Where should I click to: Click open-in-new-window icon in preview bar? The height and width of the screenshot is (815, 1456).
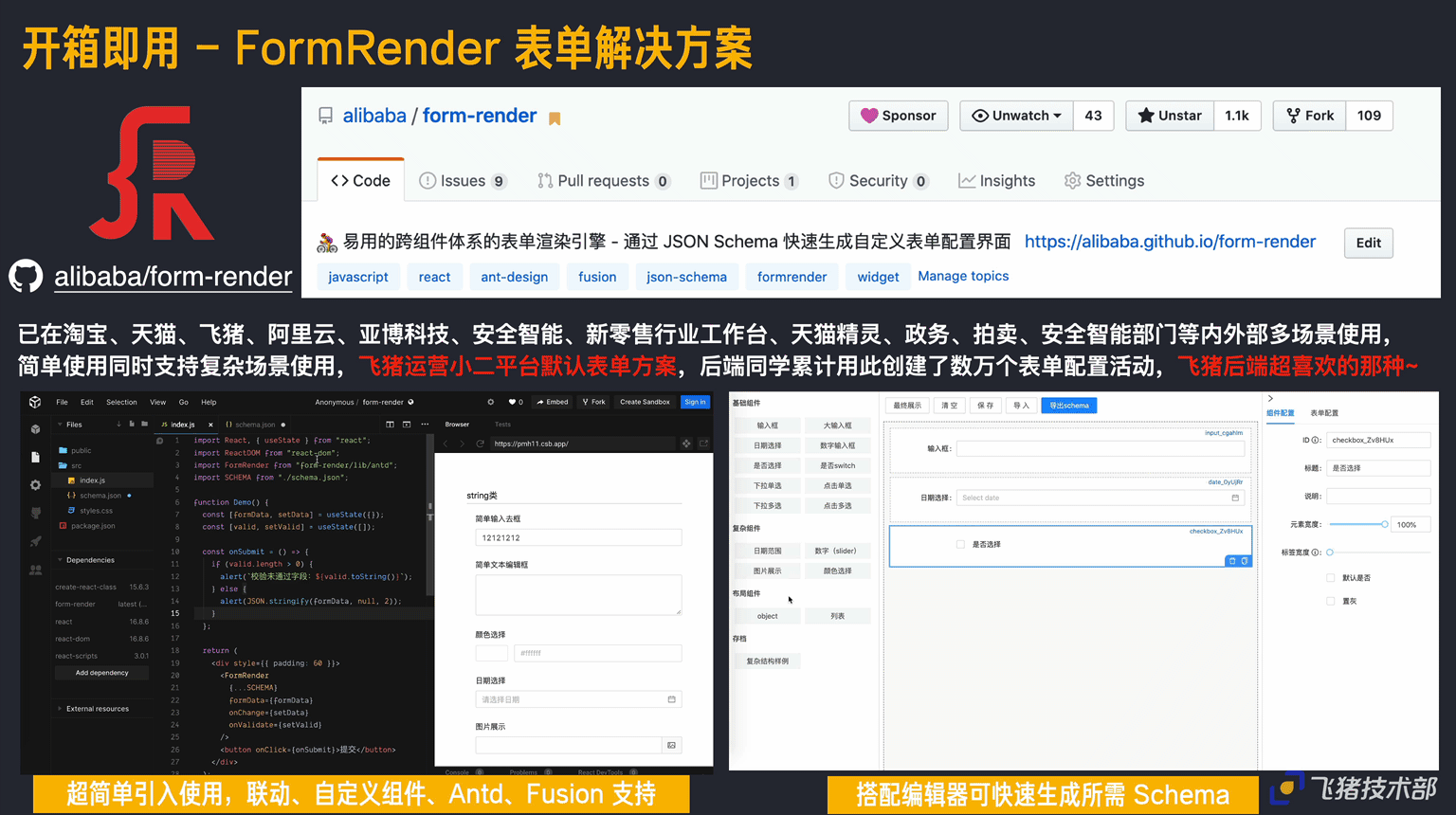click(x=703, y=444)
